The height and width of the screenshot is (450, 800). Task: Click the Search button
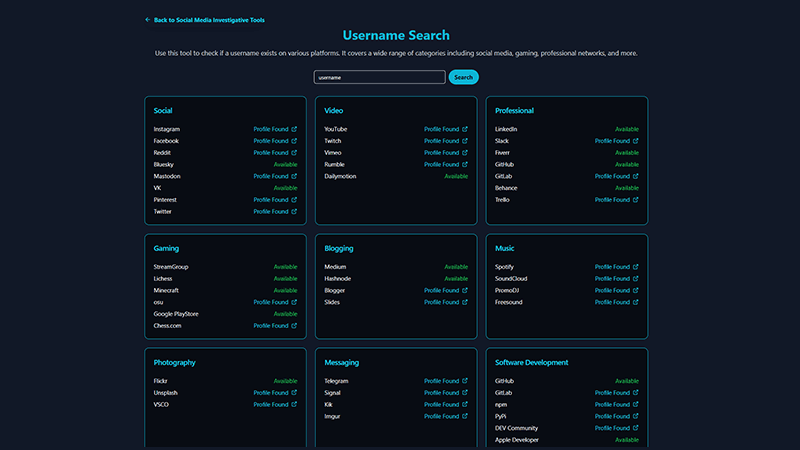(x=463, y=77)
